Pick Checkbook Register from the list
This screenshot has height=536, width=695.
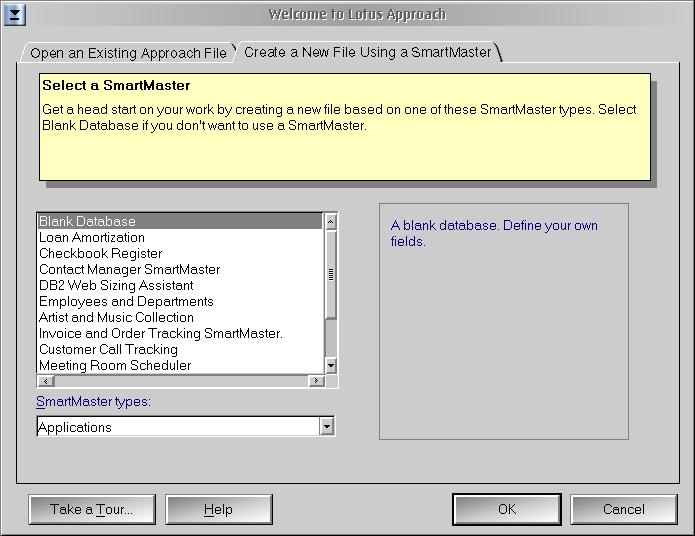[x=180, y=253]
